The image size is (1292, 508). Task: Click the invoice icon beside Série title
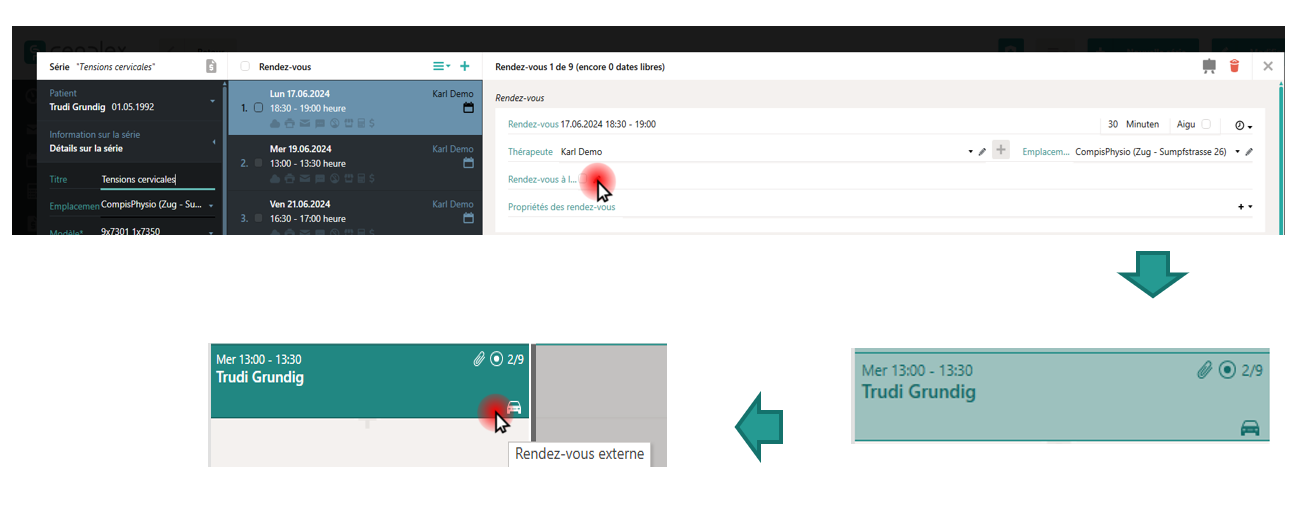pos(211,66)
